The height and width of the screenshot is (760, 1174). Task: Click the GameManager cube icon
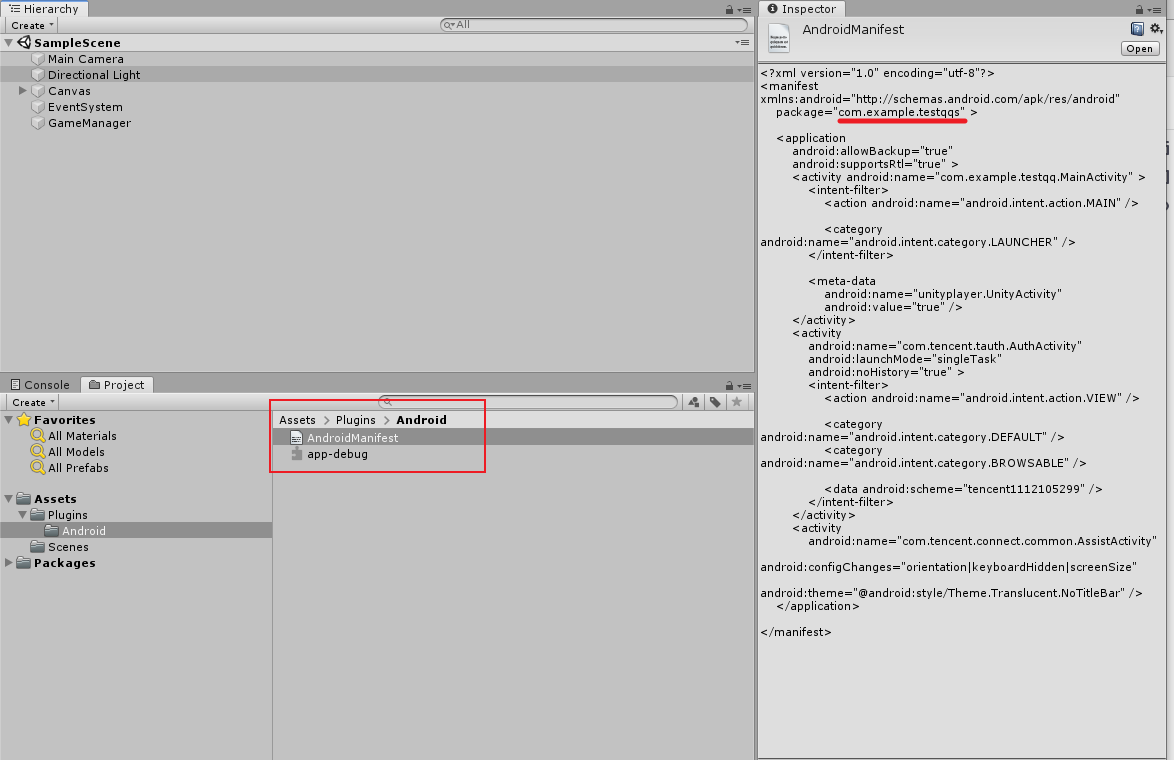click(38, 124)
